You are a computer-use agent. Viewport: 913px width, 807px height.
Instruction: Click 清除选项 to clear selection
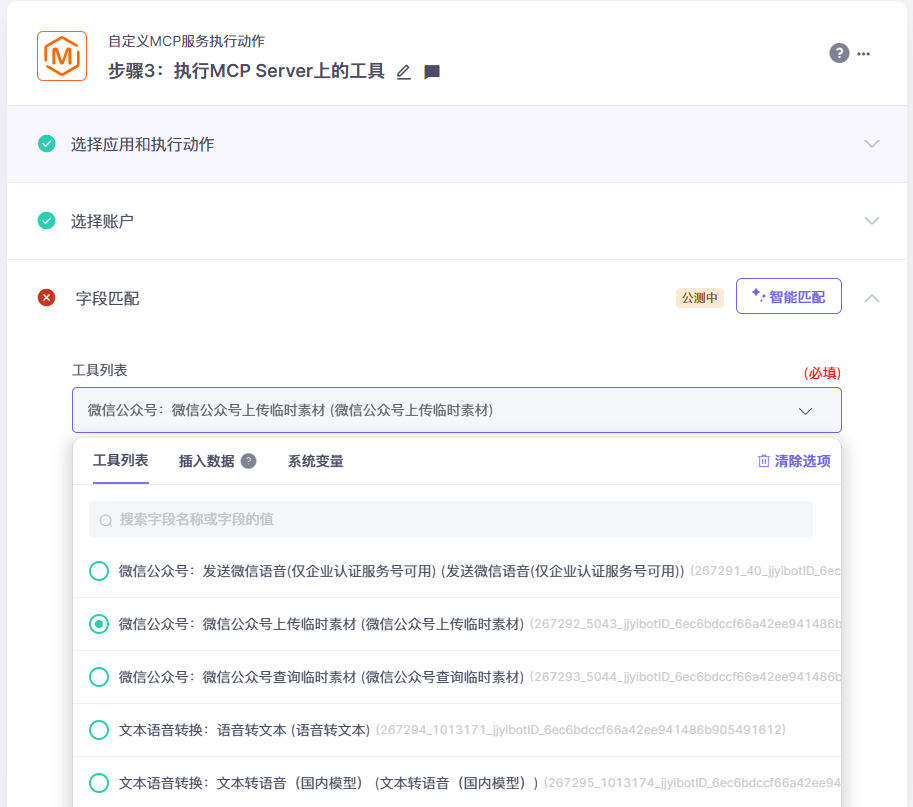pos(794,461)
